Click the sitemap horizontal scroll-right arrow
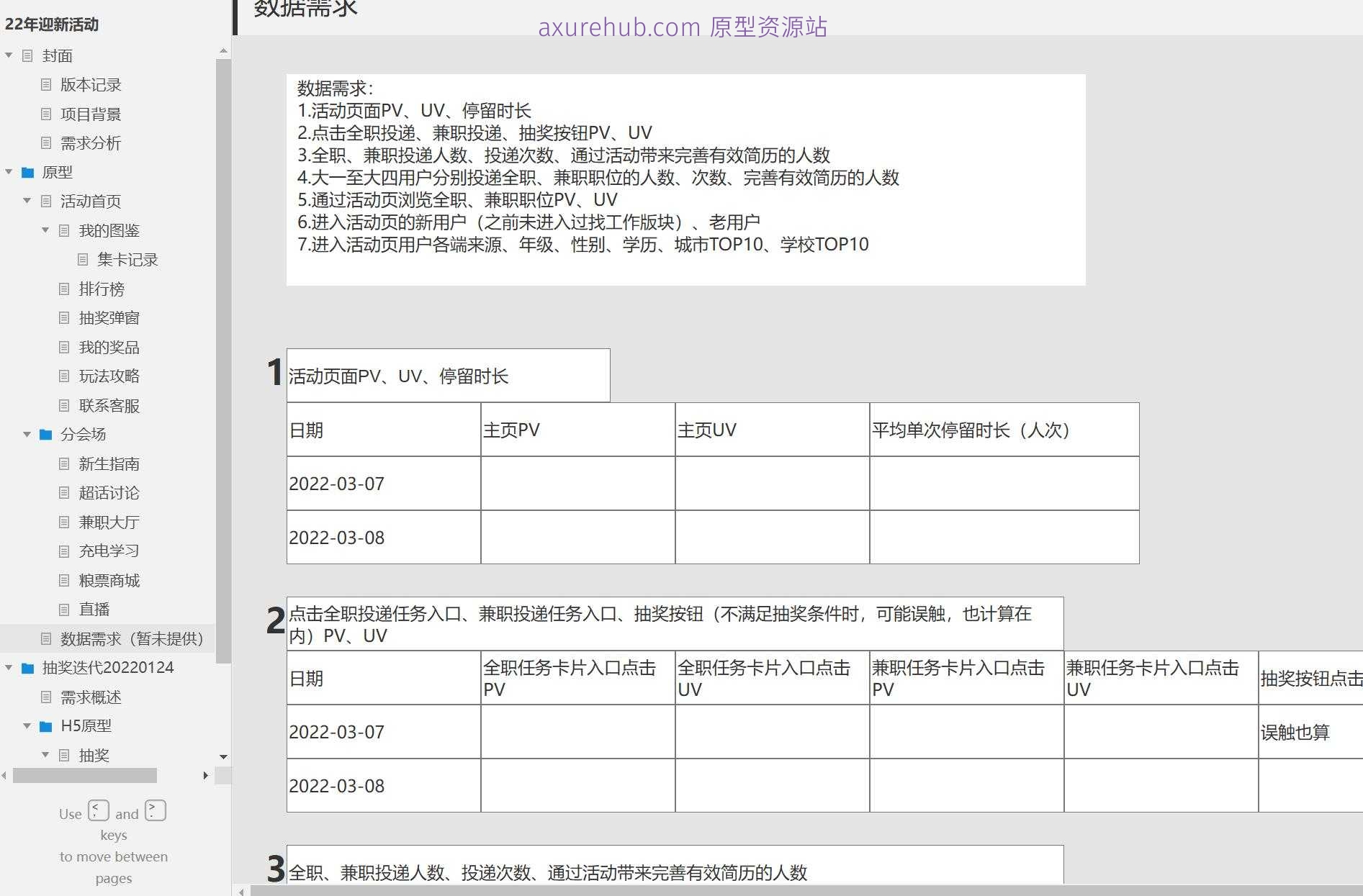1363x896 pixels. point(206,775)
